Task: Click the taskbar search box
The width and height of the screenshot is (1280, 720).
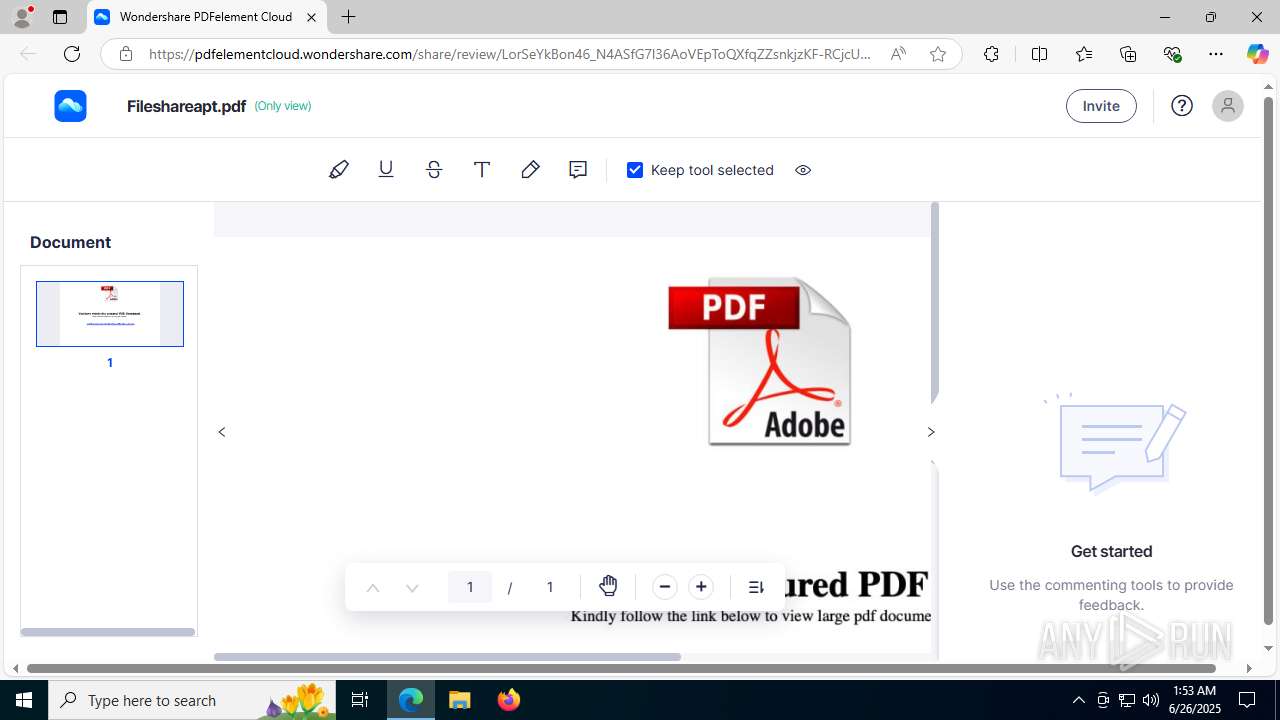Action: tap(192, 700)
